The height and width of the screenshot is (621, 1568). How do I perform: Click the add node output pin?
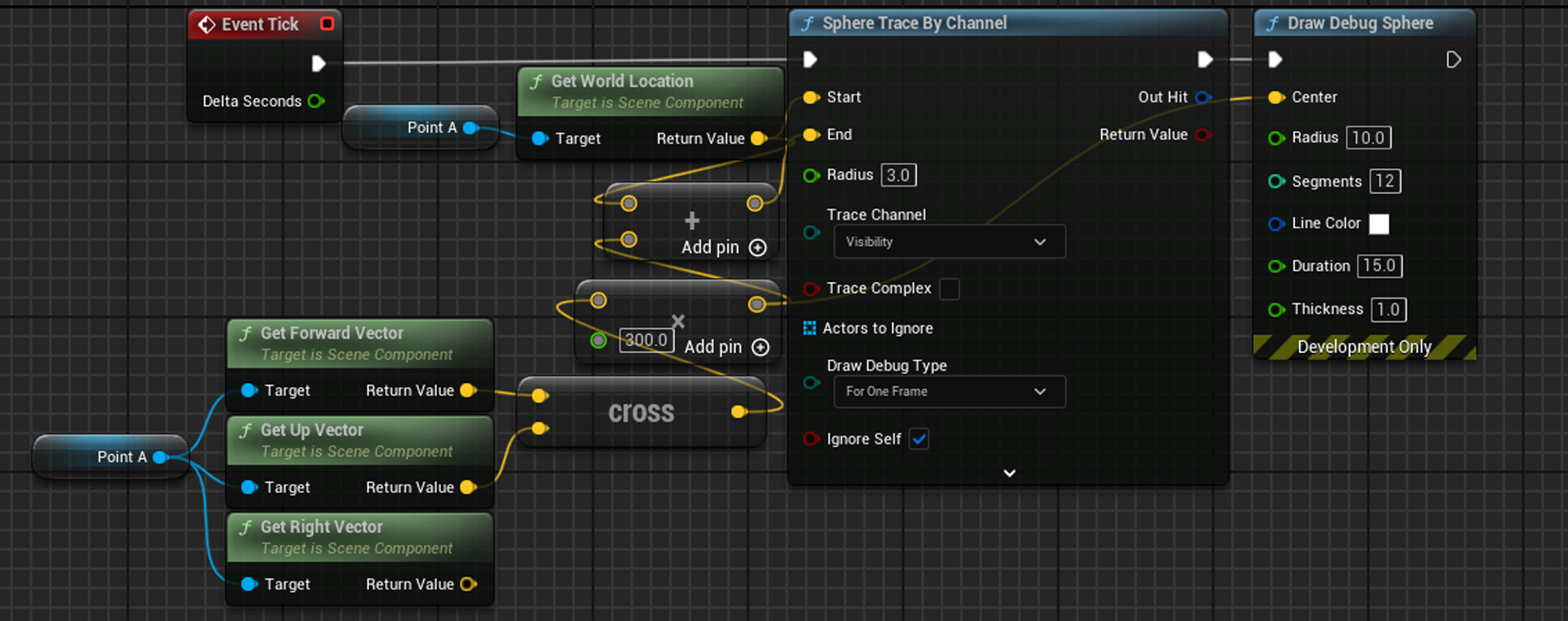755,204
